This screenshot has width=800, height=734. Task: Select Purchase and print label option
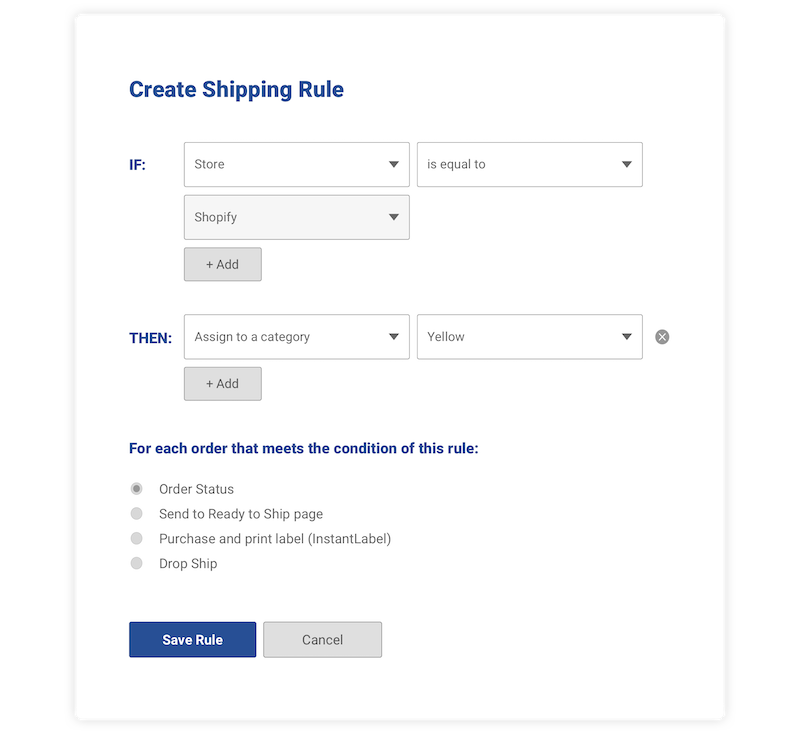pos(137,539)
